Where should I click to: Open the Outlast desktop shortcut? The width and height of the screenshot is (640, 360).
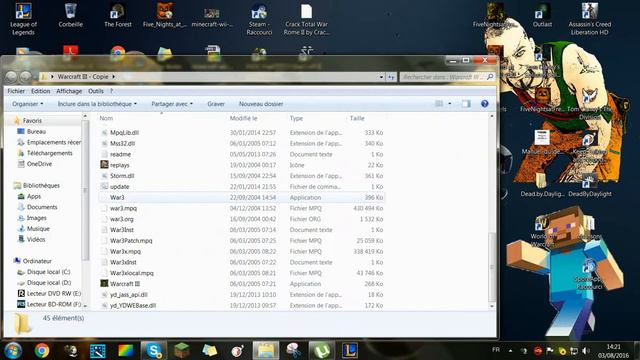click(542, 16)
